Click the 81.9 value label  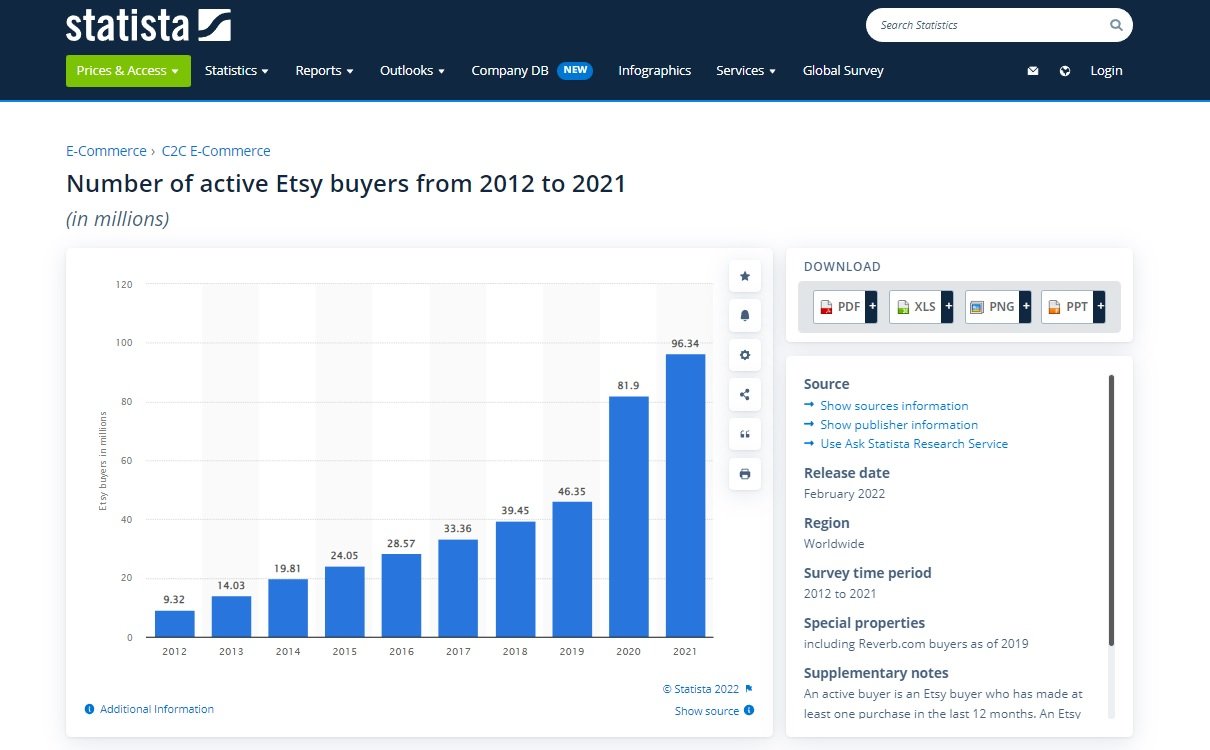click(629, 386)
